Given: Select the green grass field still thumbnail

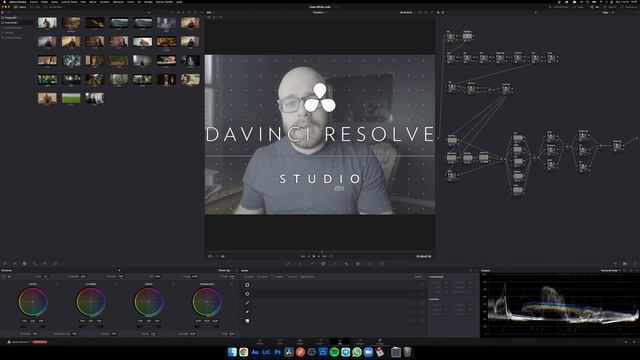Looking at the screenshot, I should tap(71, 98).
